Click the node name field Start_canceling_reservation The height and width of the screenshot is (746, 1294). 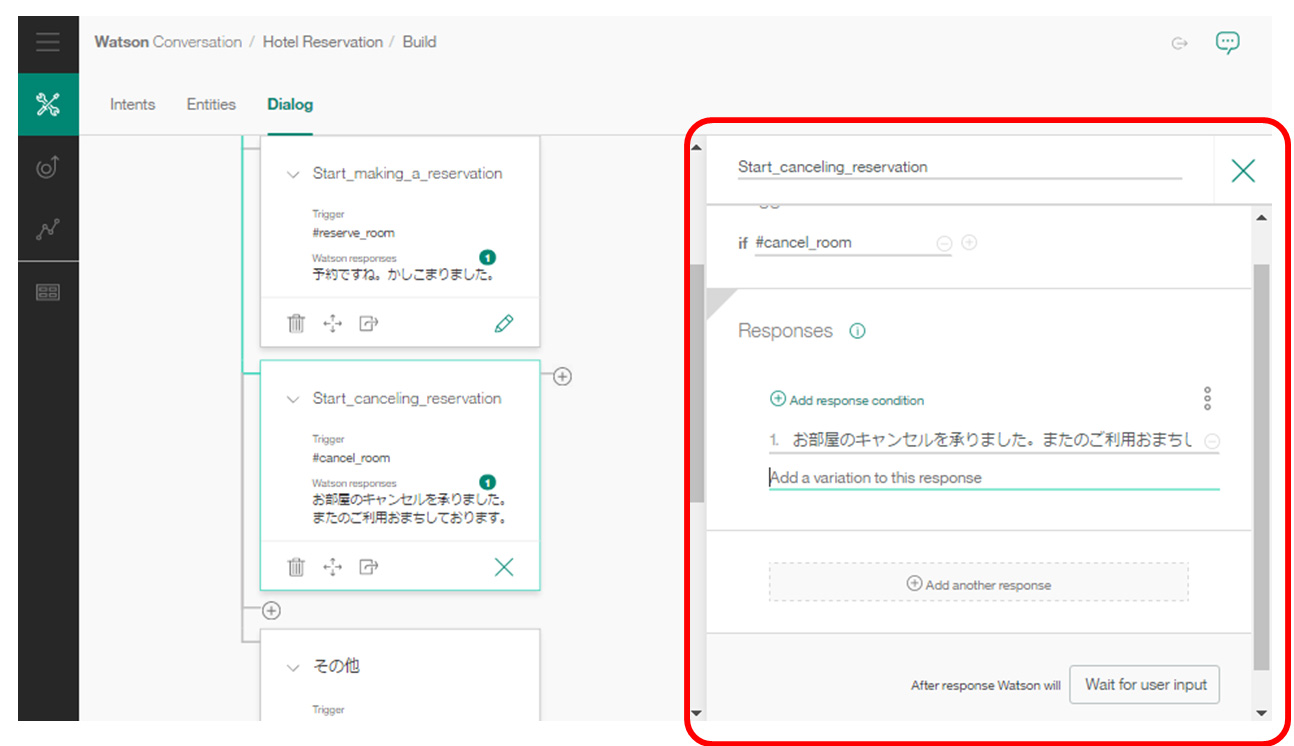[x=959, y=167]
